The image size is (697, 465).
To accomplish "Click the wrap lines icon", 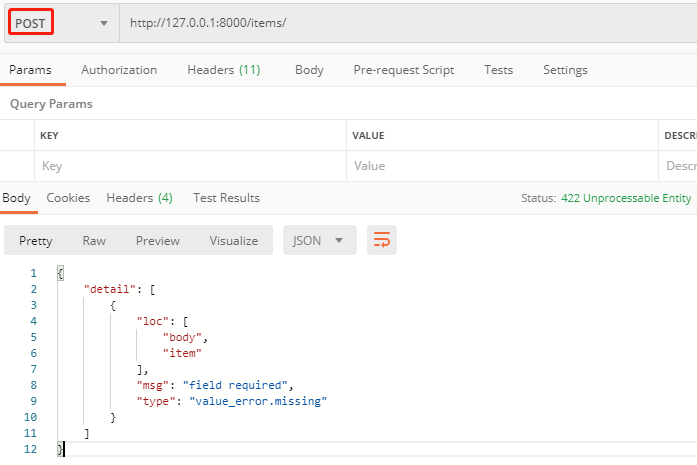I will pos(383,240).
